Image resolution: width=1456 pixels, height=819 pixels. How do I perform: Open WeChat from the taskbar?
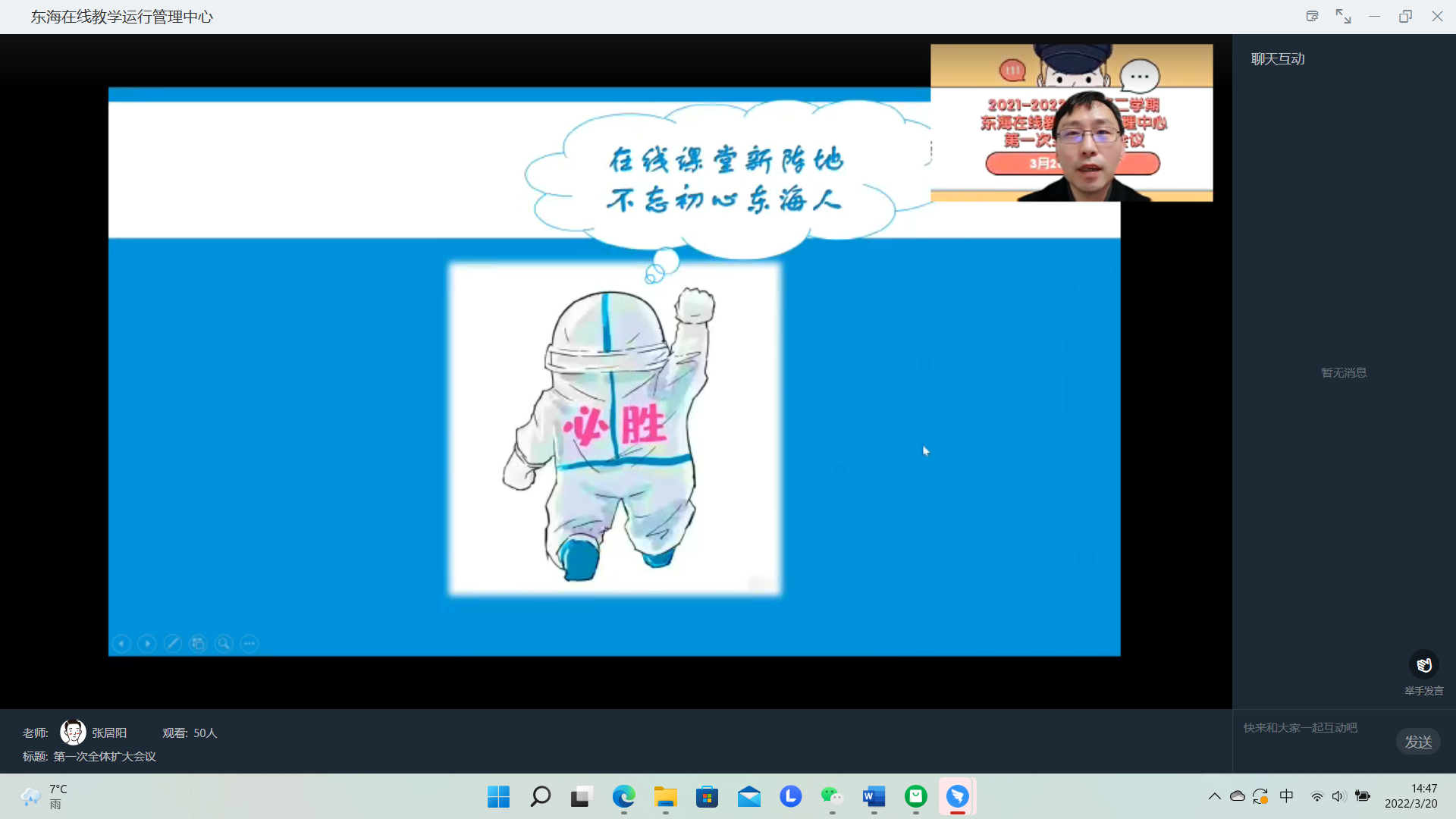click(832, 796)
